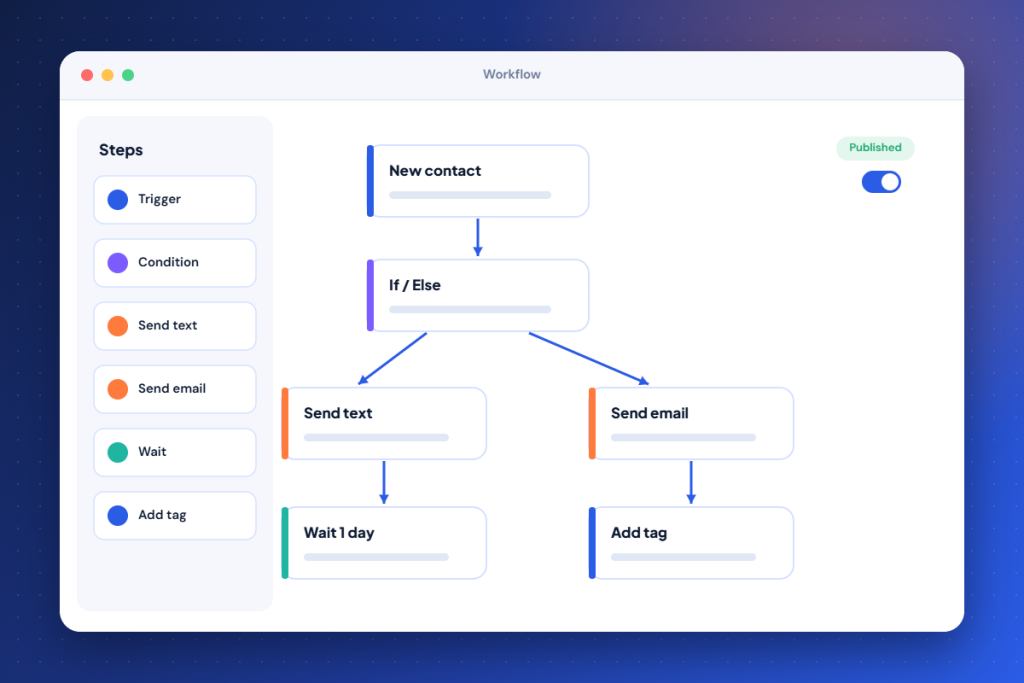
Task: Click the teal Wait circle icon
Action: pos(118,452)
